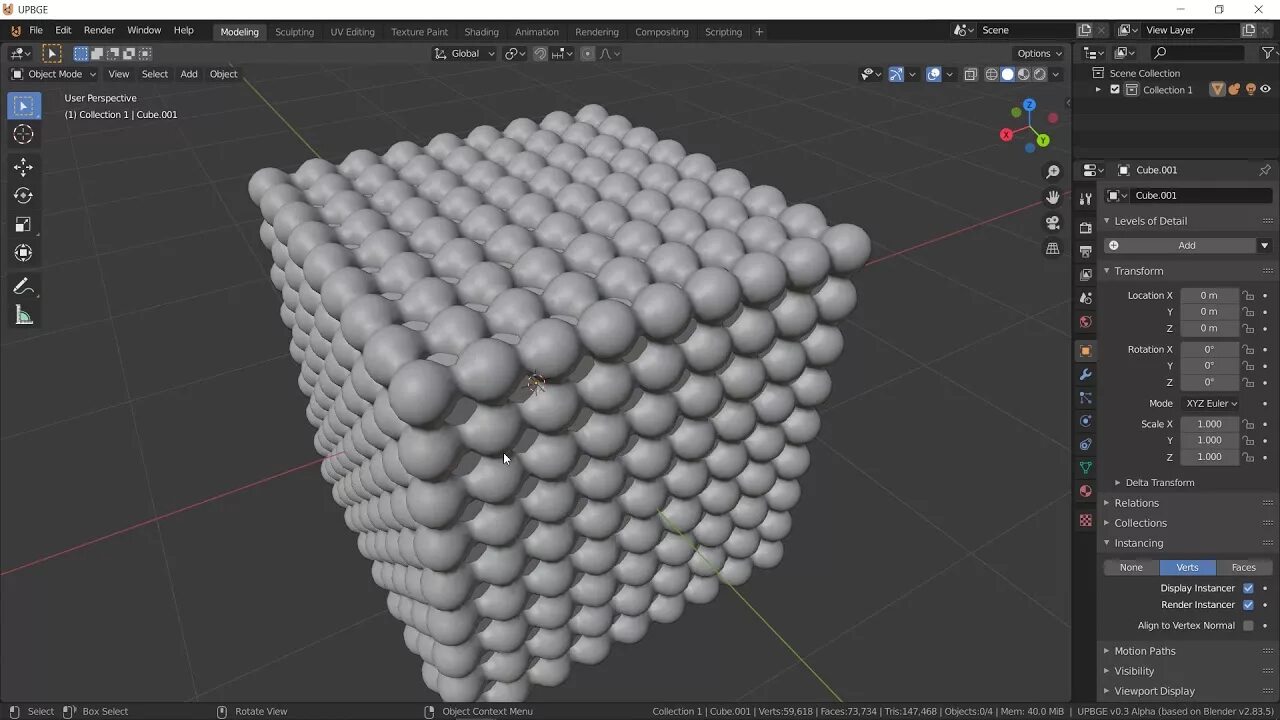Open the viewport Add menu
This screenshot has width=1280, height=720.
pos(189,74)
